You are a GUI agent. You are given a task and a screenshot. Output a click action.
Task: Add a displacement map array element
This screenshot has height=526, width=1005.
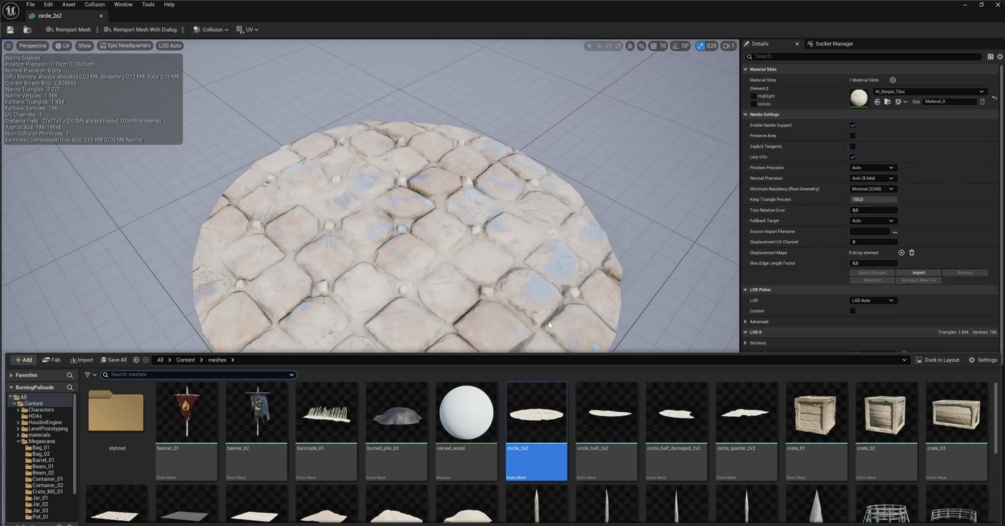(901, 252)
